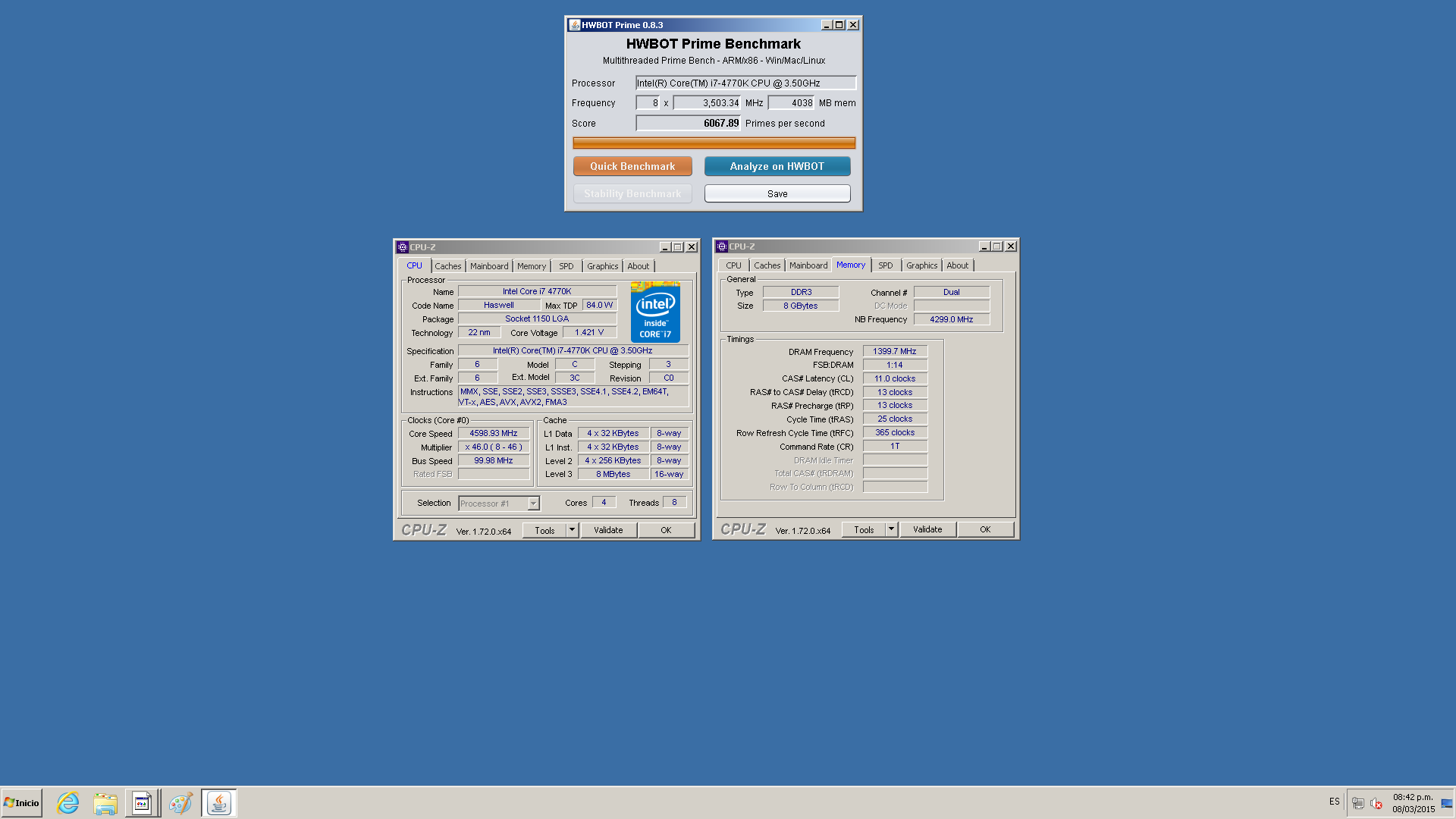This screenshot has height=819, width=1456.
Task: Click right CPU-Z window title icon
Action: tap(722, 246)
